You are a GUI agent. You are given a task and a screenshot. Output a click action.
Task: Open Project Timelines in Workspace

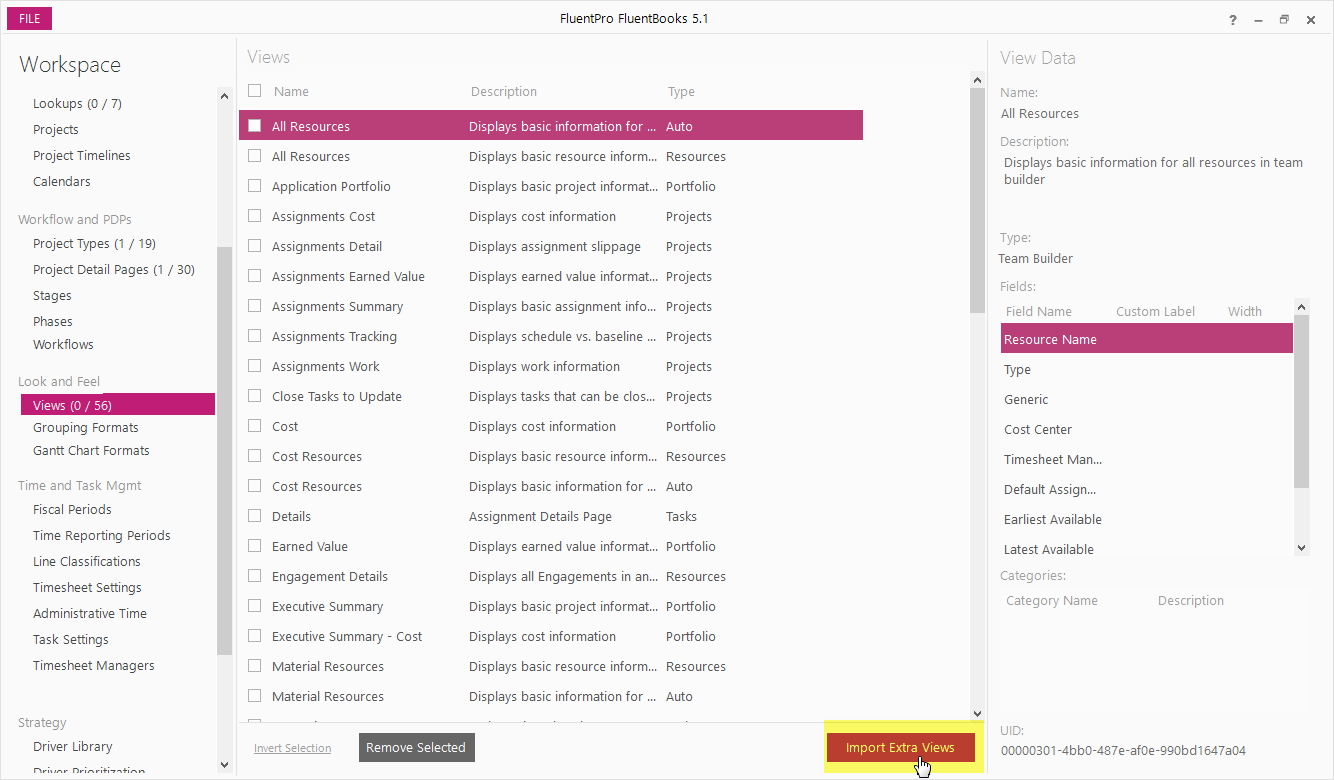82,156
